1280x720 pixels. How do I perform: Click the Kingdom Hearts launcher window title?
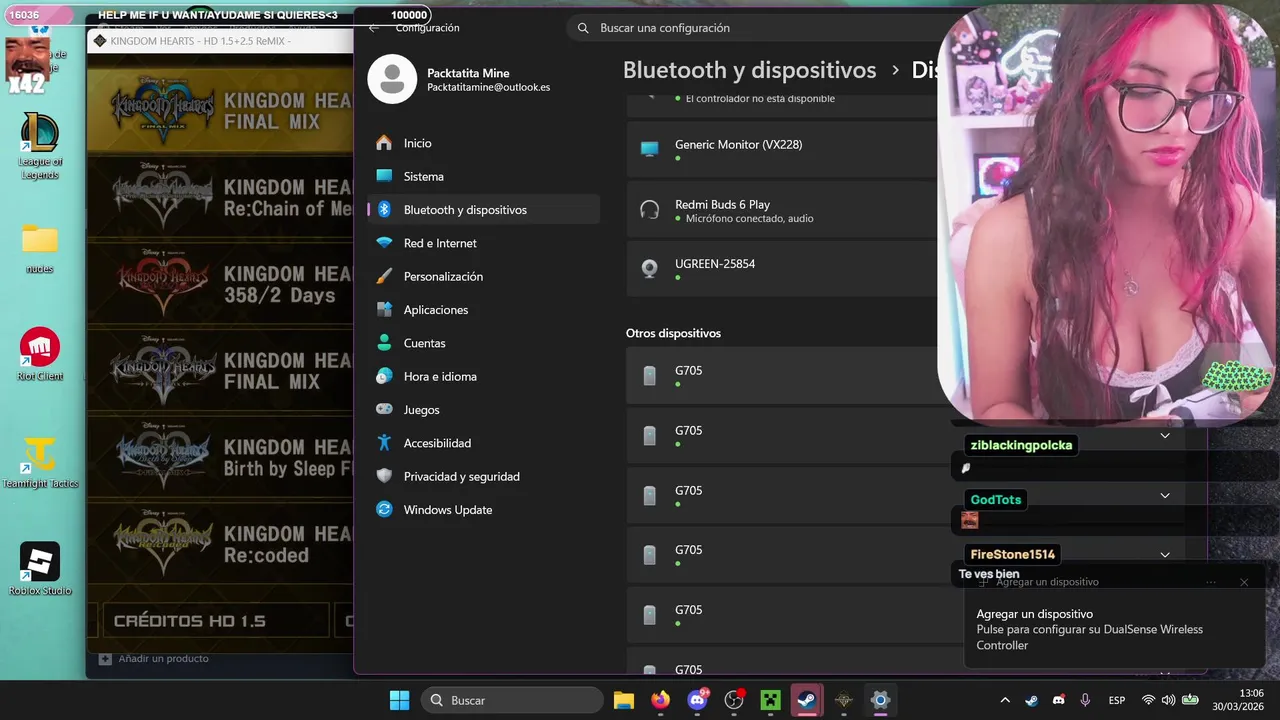point(200,41)
